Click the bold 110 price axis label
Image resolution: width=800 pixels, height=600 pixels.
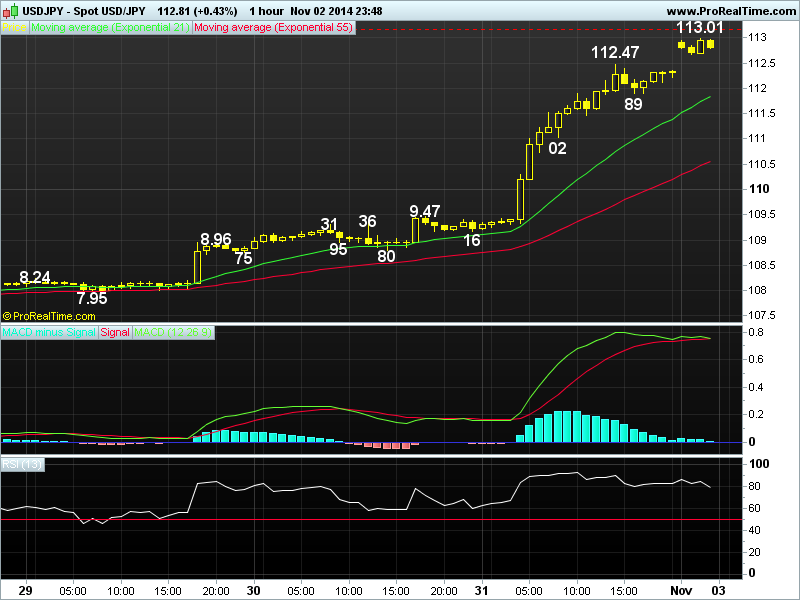coord(759,189)
